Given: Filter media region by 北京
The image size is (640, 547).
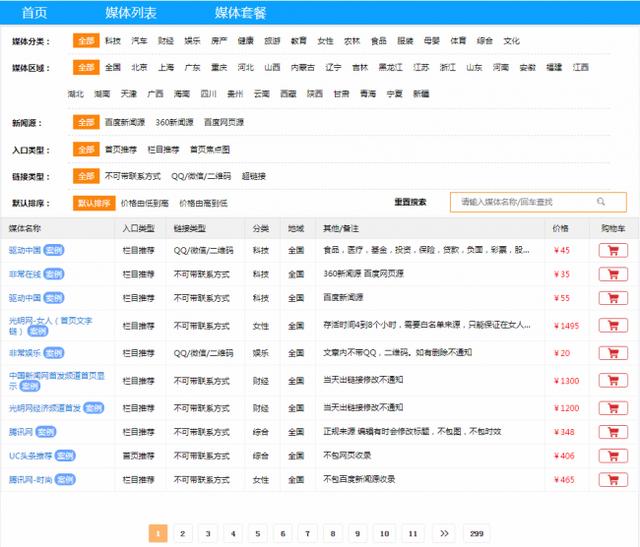Looking at the screenshot, I should click(x=139, y=67).
